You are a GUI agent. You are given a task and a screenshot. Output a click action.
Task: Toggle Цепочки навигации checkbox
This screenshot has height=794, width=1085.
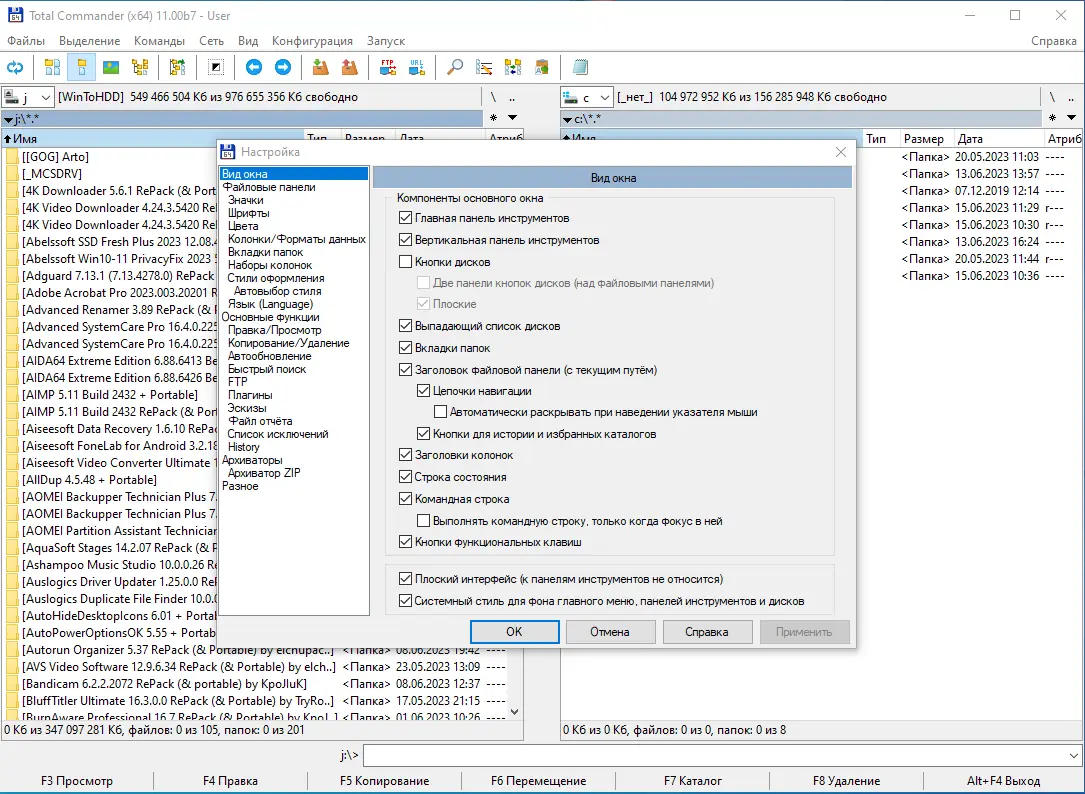(423, 390)
